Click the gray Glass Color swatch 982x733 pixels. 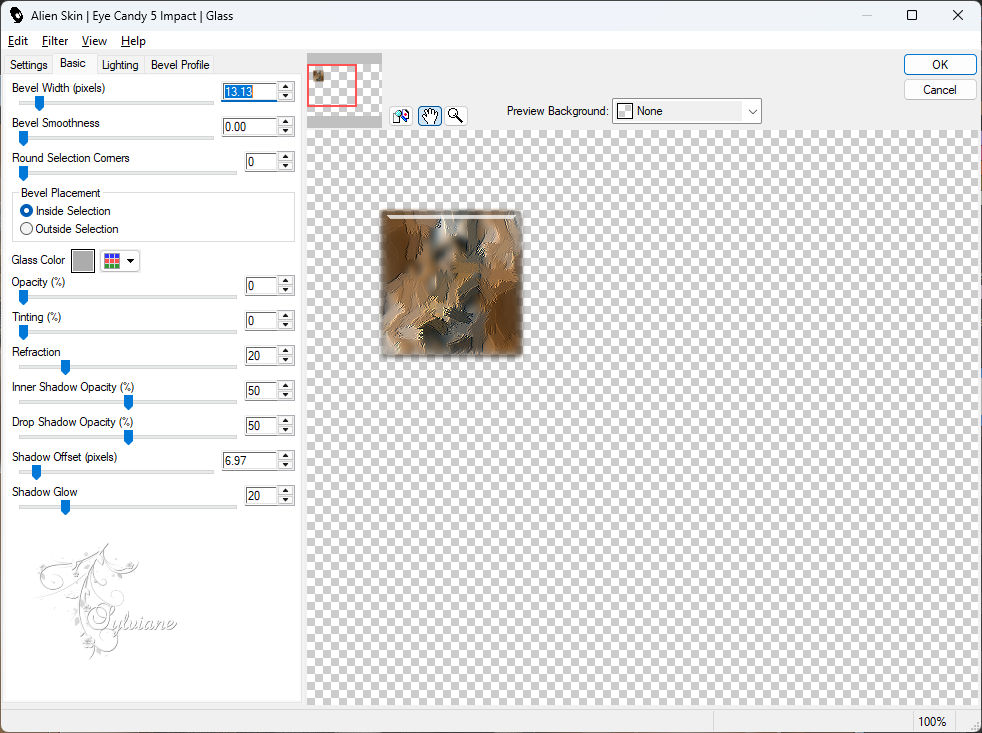point(83,261)
